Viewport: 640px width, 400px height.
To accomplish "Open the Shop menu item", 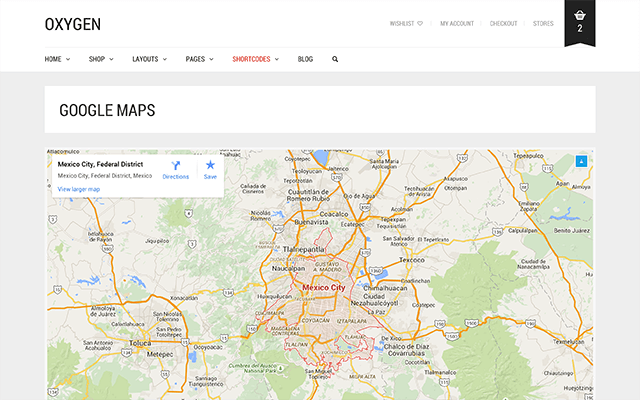I will (x=97, y=59).
